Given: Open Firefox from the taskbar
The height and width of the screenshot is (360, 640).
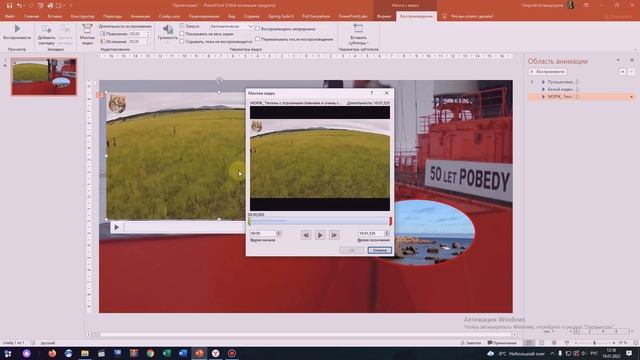Looking at the screenshot, I should coord(52,353).
